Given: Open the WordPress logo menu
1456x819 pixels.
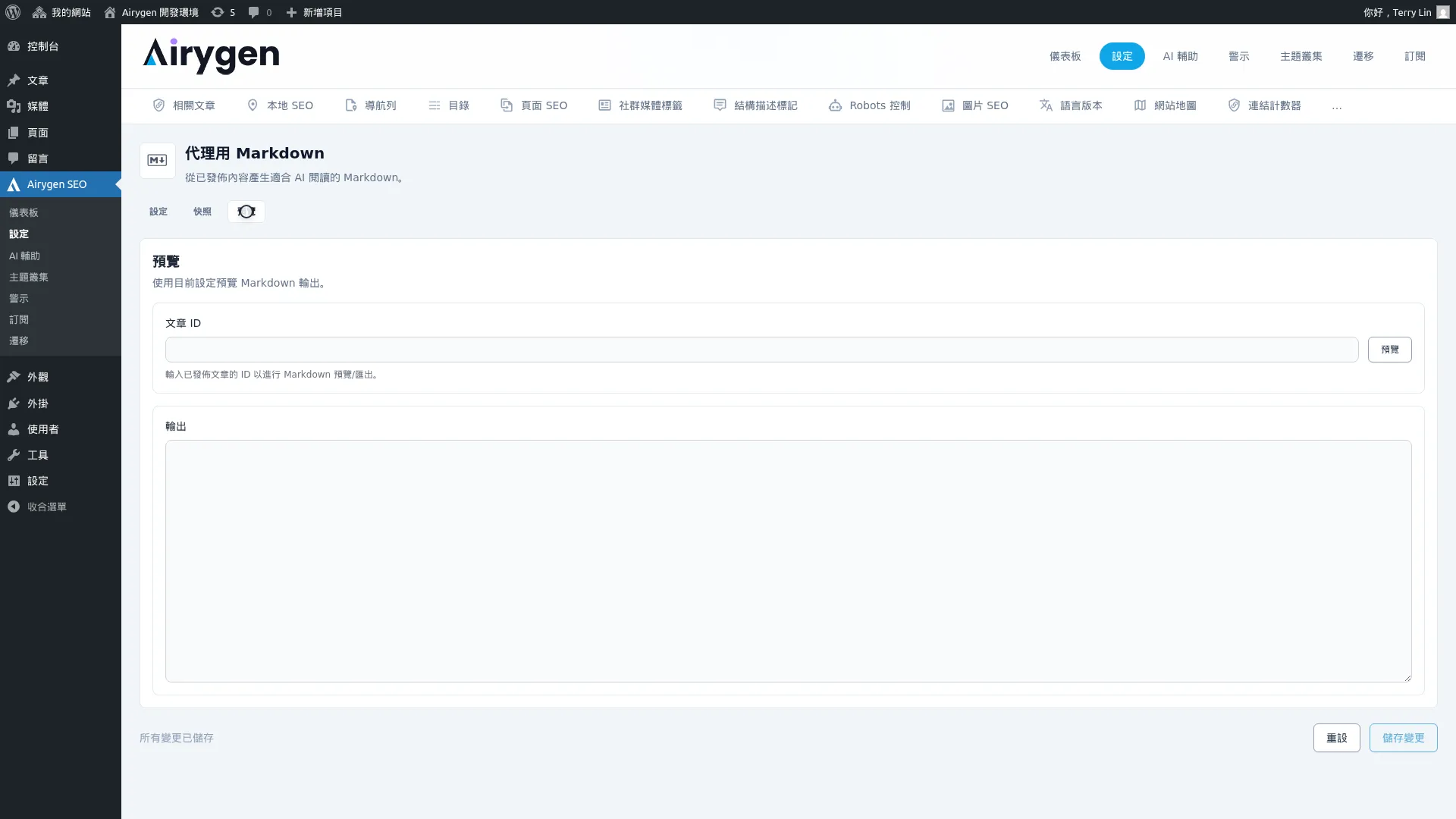Looking at the screenshot, I should tap(13, 12).
